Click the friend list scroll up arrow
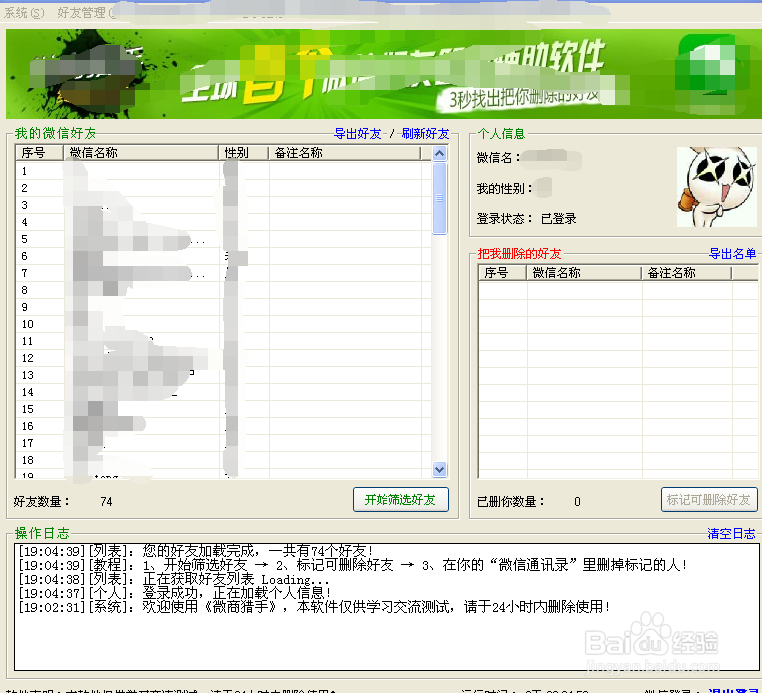This screenshot has height=693, width=762. tap(439, 154)
